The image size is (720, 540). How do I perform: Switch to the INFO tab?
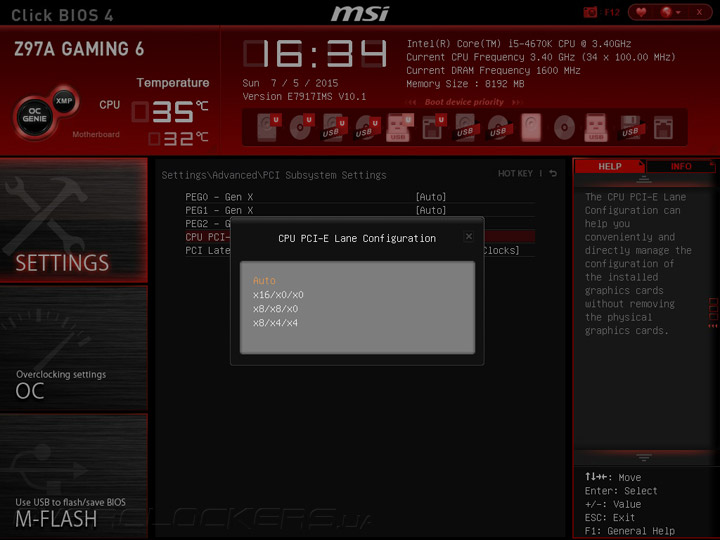[x=681, y=166]
